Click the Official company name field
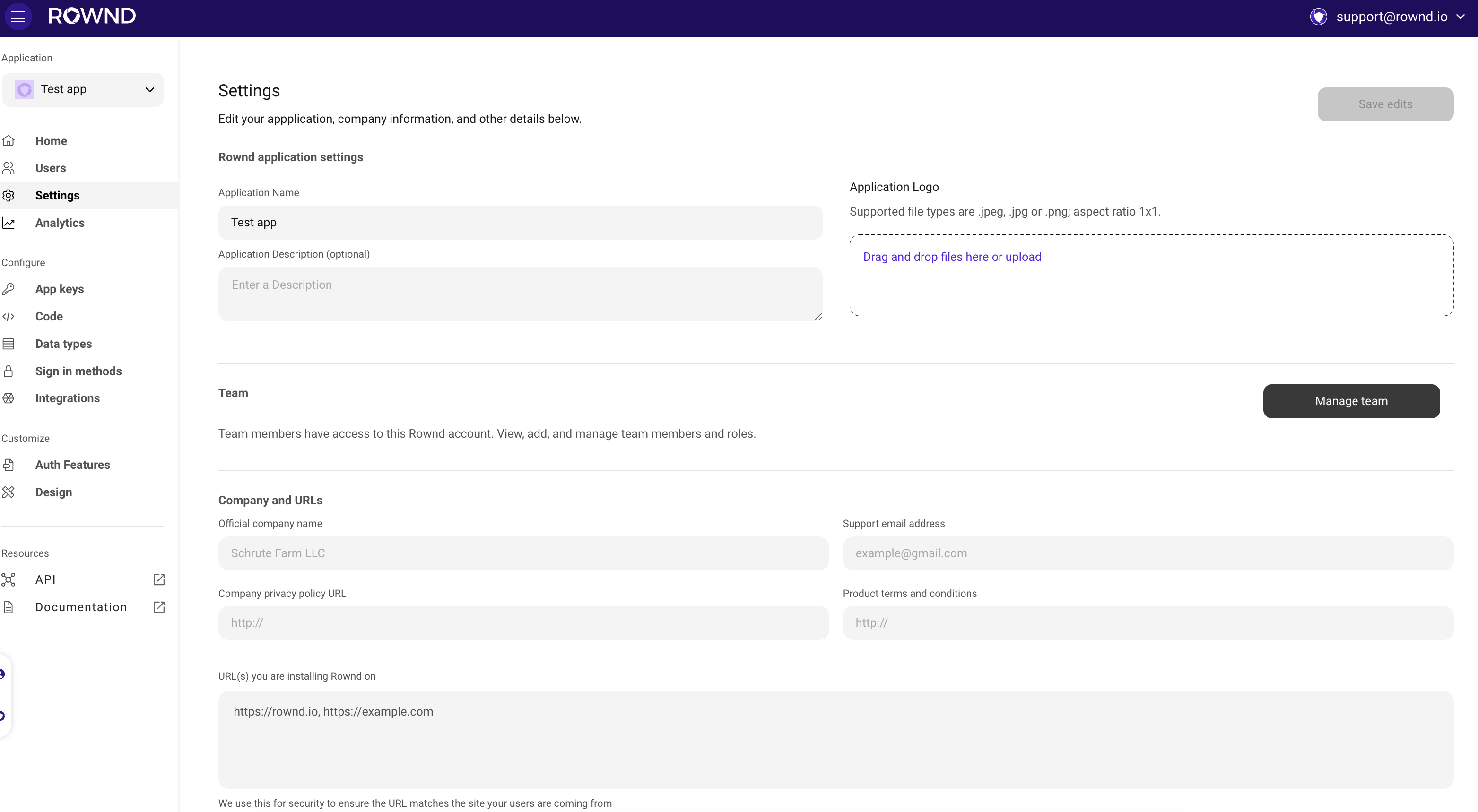 pos(523,553)
